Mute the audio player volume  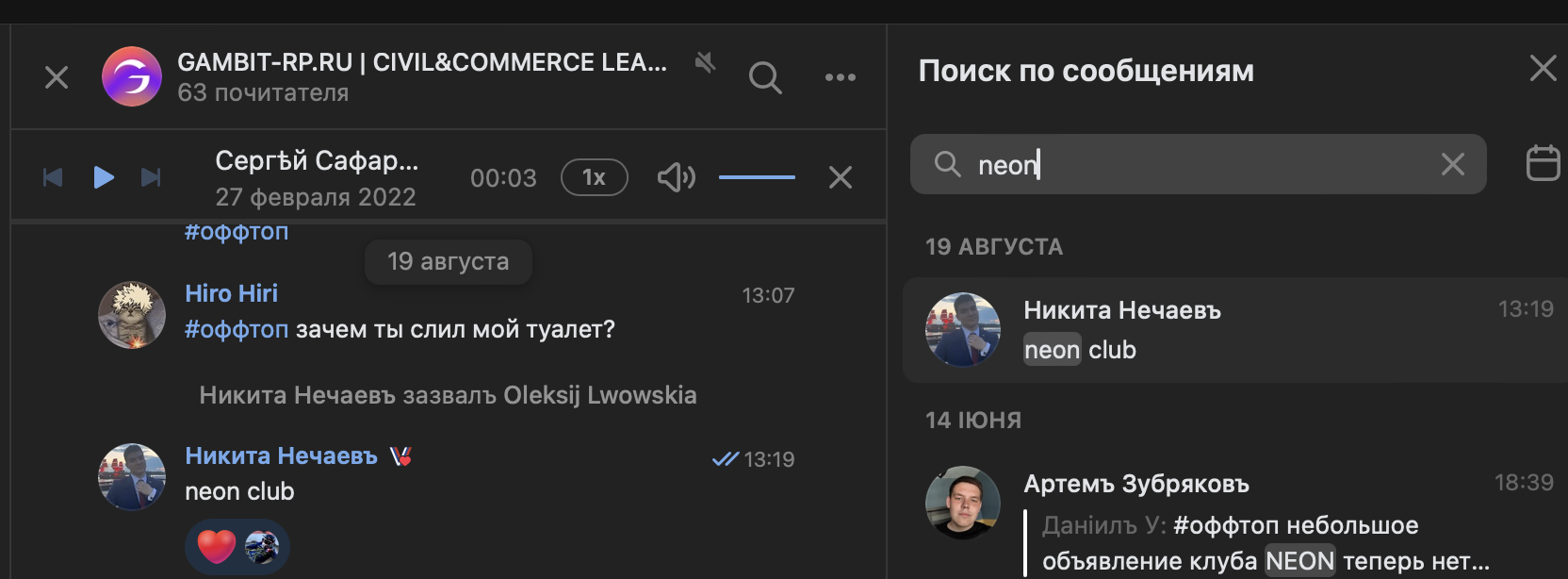[676, 177]
